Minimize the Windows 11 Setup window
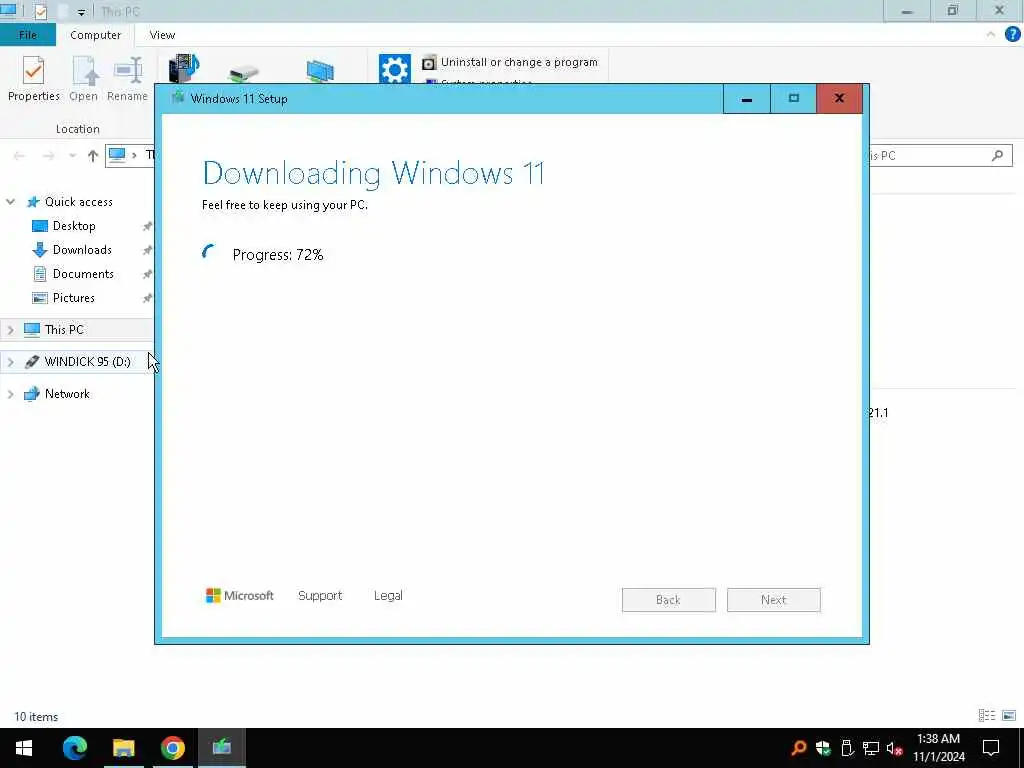 click(746, 99)
